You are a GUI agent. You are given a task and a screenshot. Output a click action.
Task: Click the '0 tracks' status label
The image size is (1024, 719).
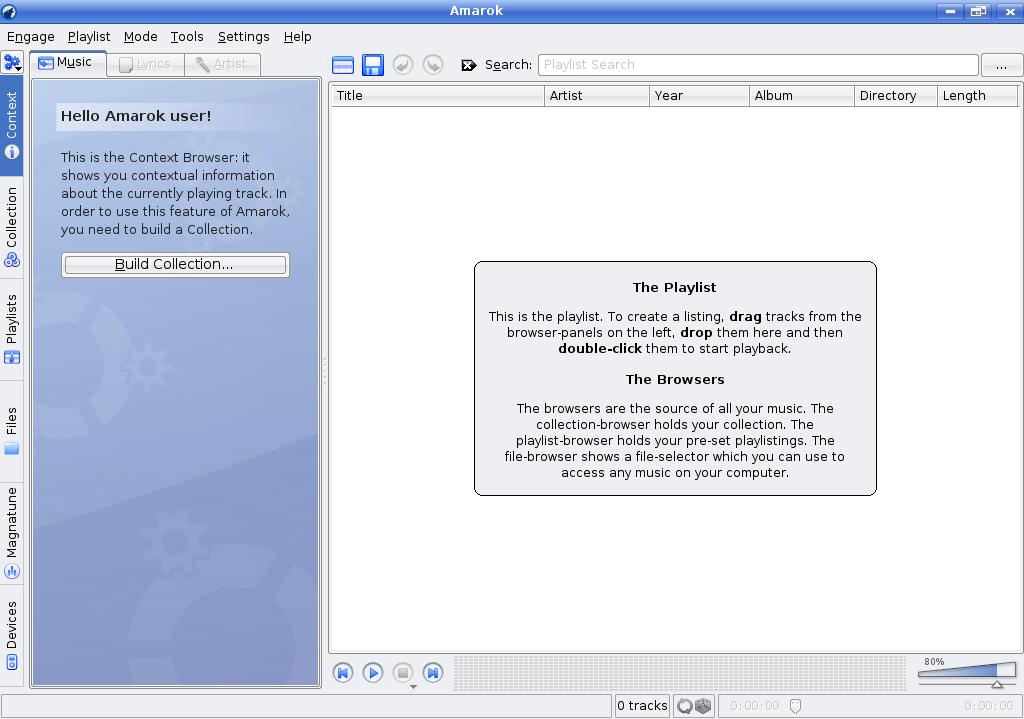(643, 706)
